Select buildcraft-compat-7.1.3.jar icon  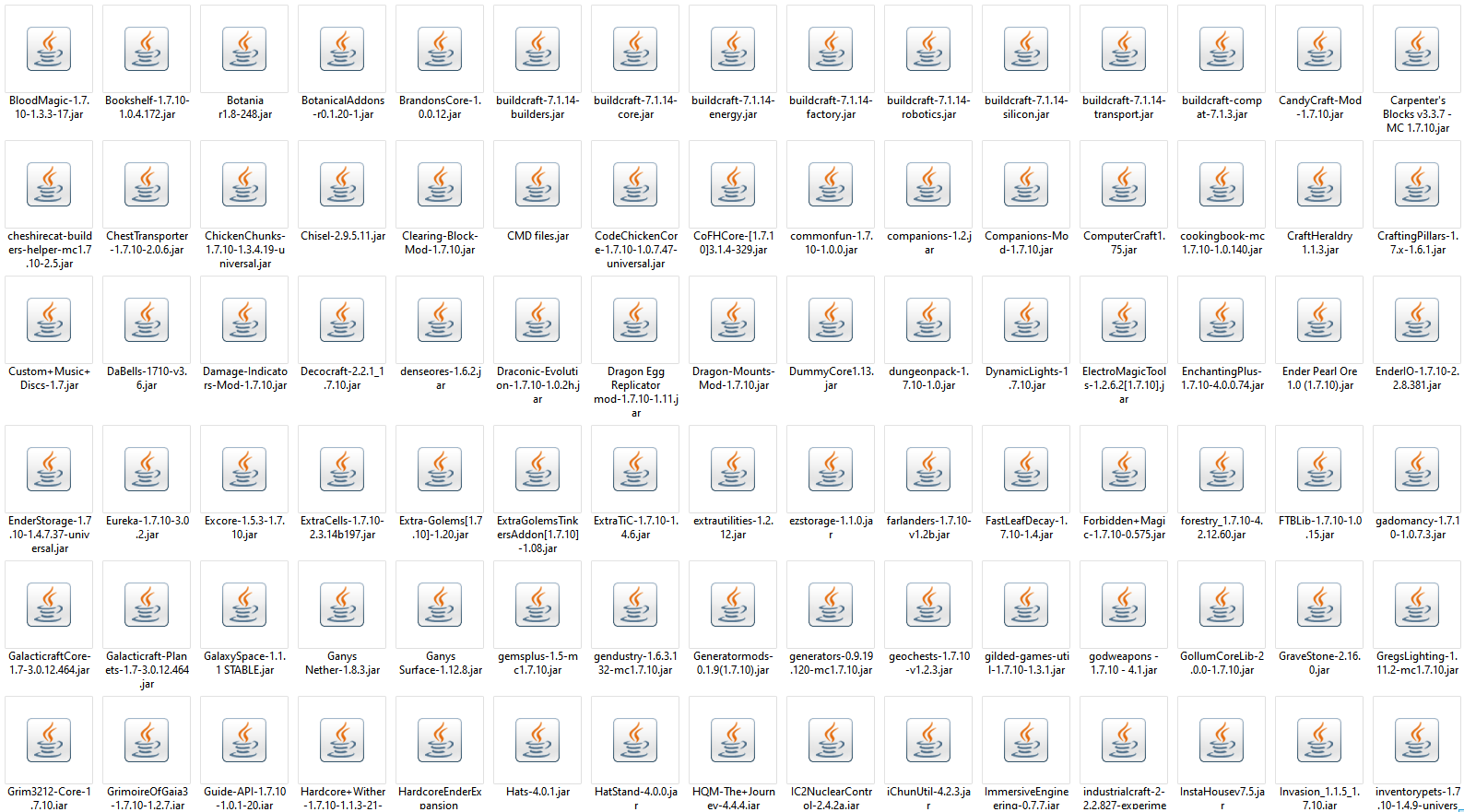(x=1222, y=49)
